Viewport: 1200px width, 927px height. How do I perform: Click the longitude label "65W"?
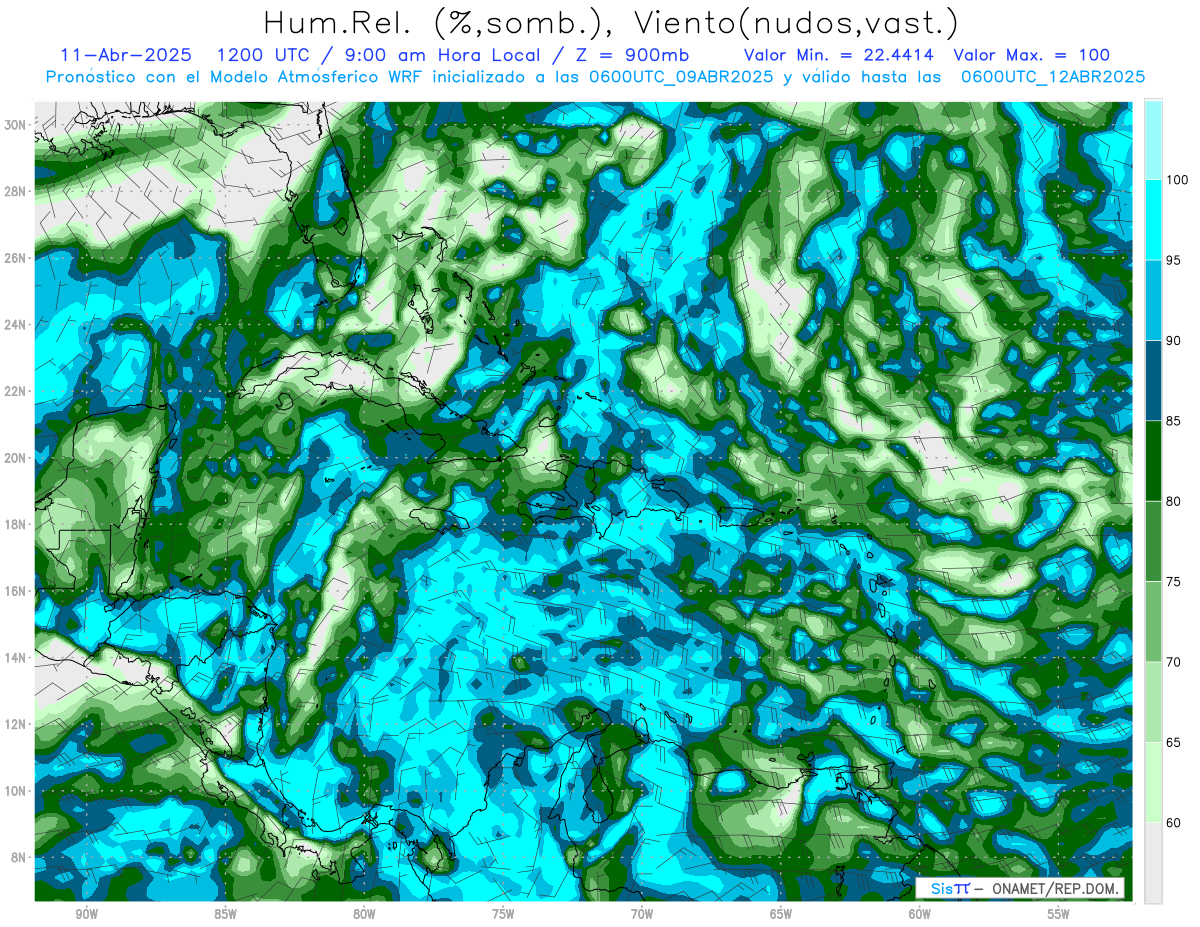781,914
